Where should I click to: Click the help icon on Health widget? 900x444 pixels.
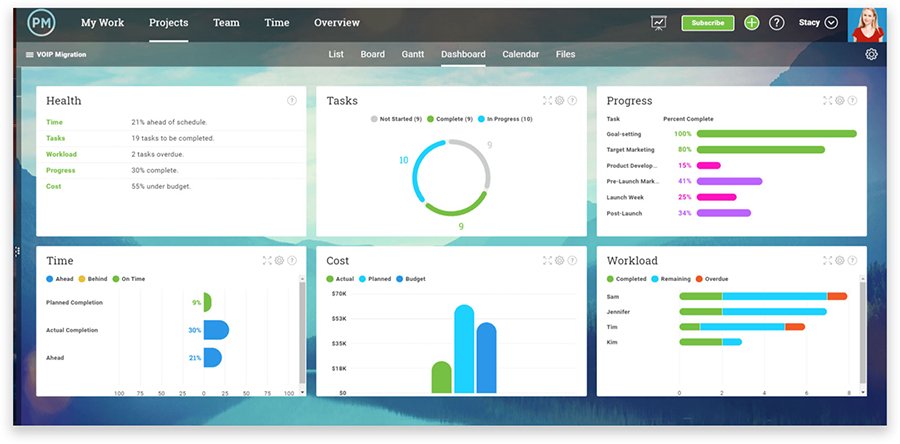292,100
